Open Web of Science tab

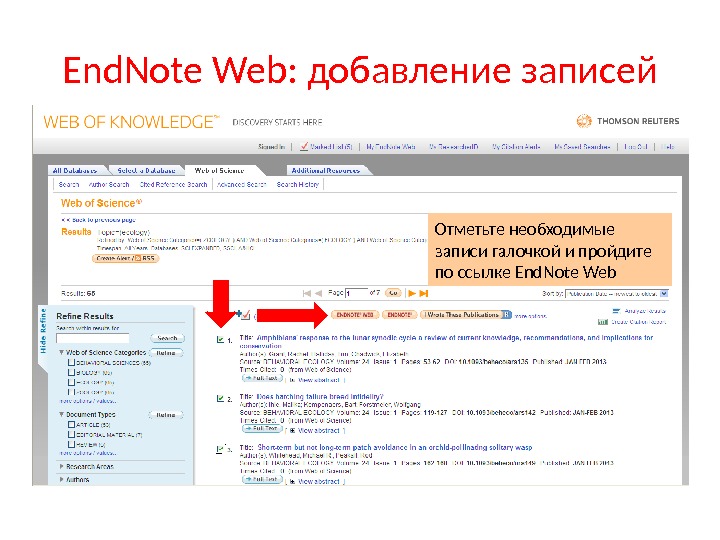(x=219, y=170)
